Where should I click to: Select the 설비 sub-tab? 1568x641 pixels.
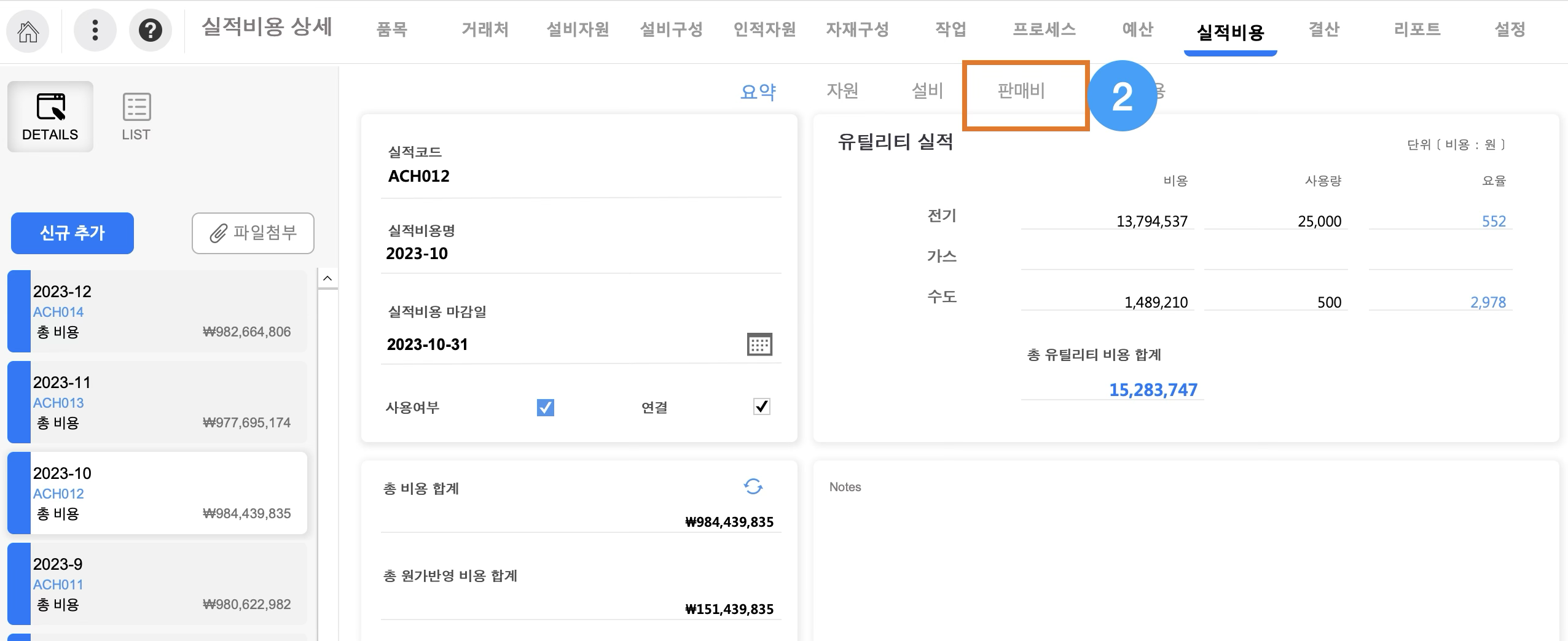(x=927, y=91)
